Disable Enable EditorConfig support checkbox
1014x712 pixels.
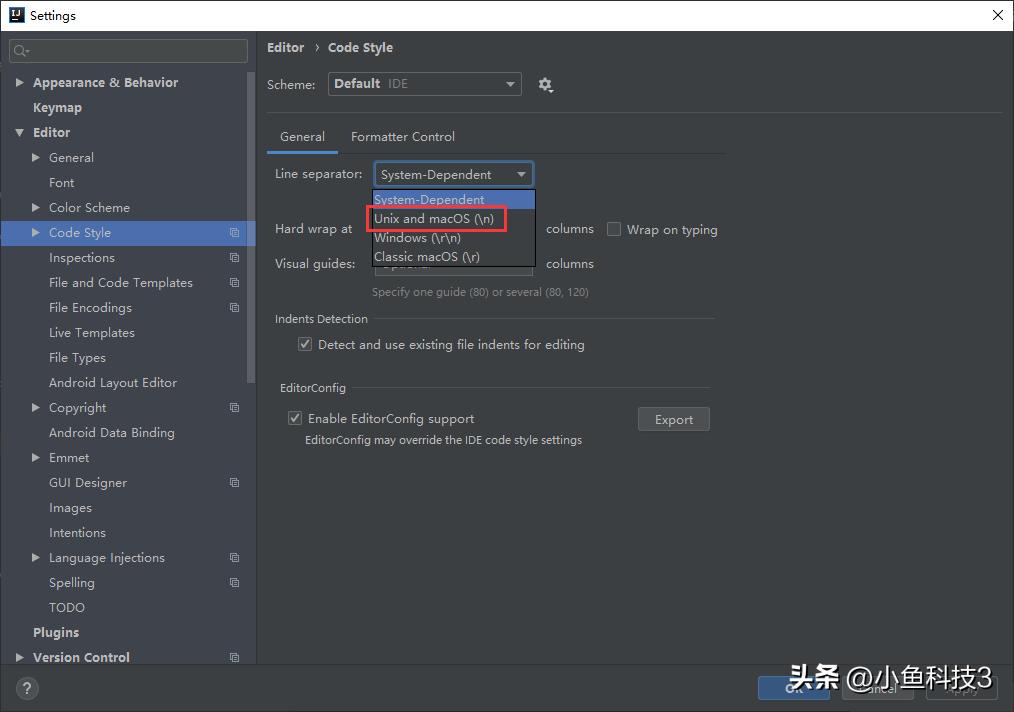pyautogui.click(x=295, y=418)
